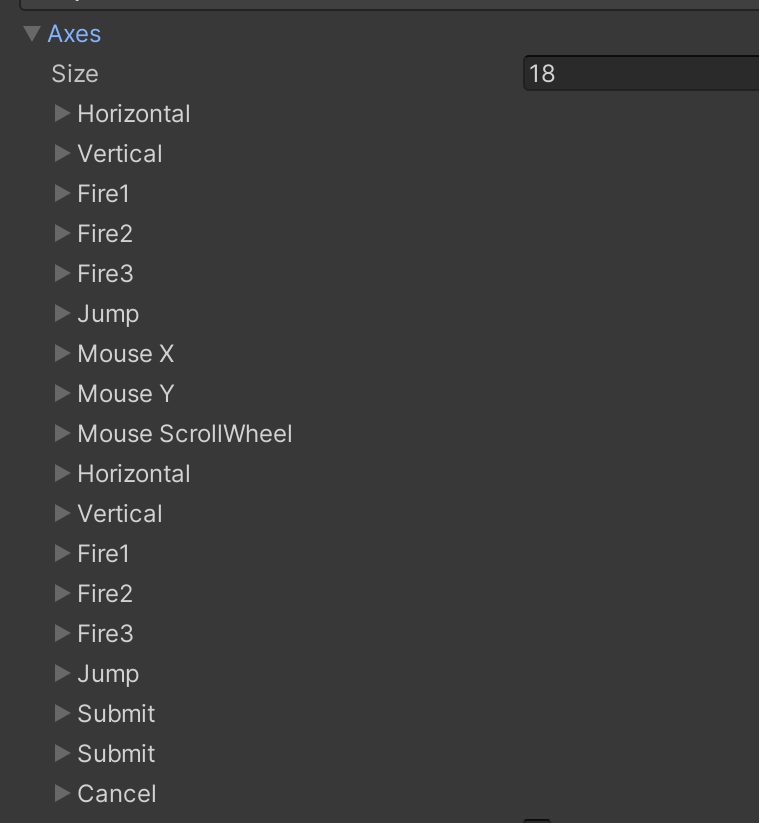Select the second Fire3 axis entry

point(104,634)
